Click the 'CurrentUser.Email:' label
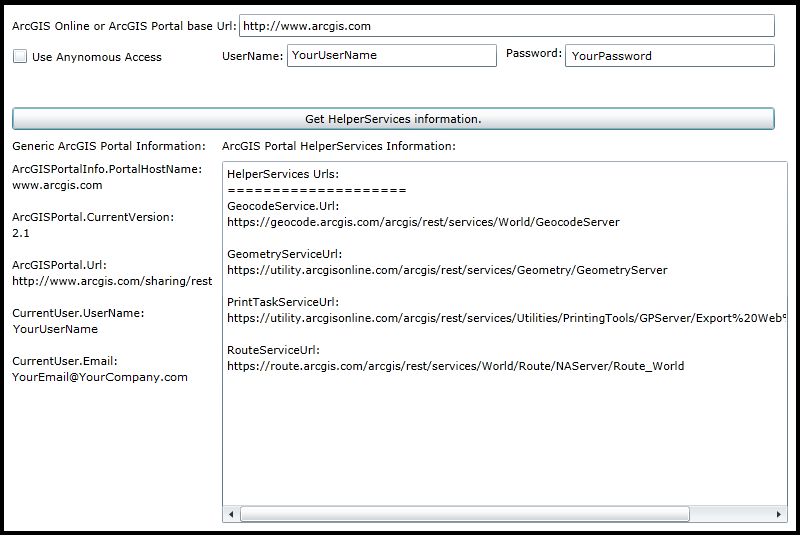 65,361
